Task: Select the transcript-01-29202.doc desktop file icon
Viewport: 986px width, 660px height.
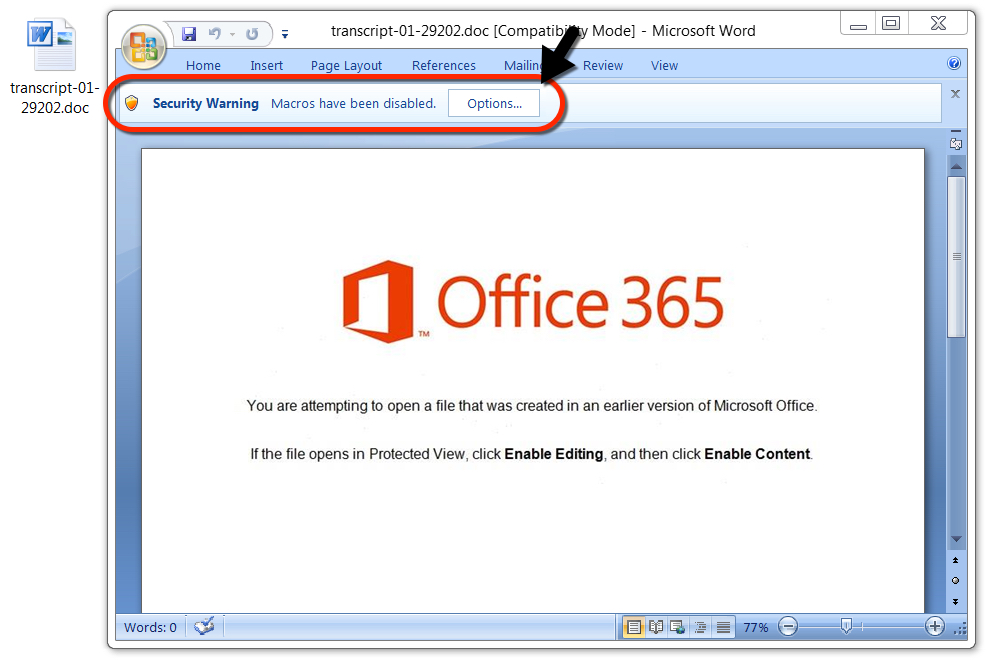Action: [x=53, y=67]
